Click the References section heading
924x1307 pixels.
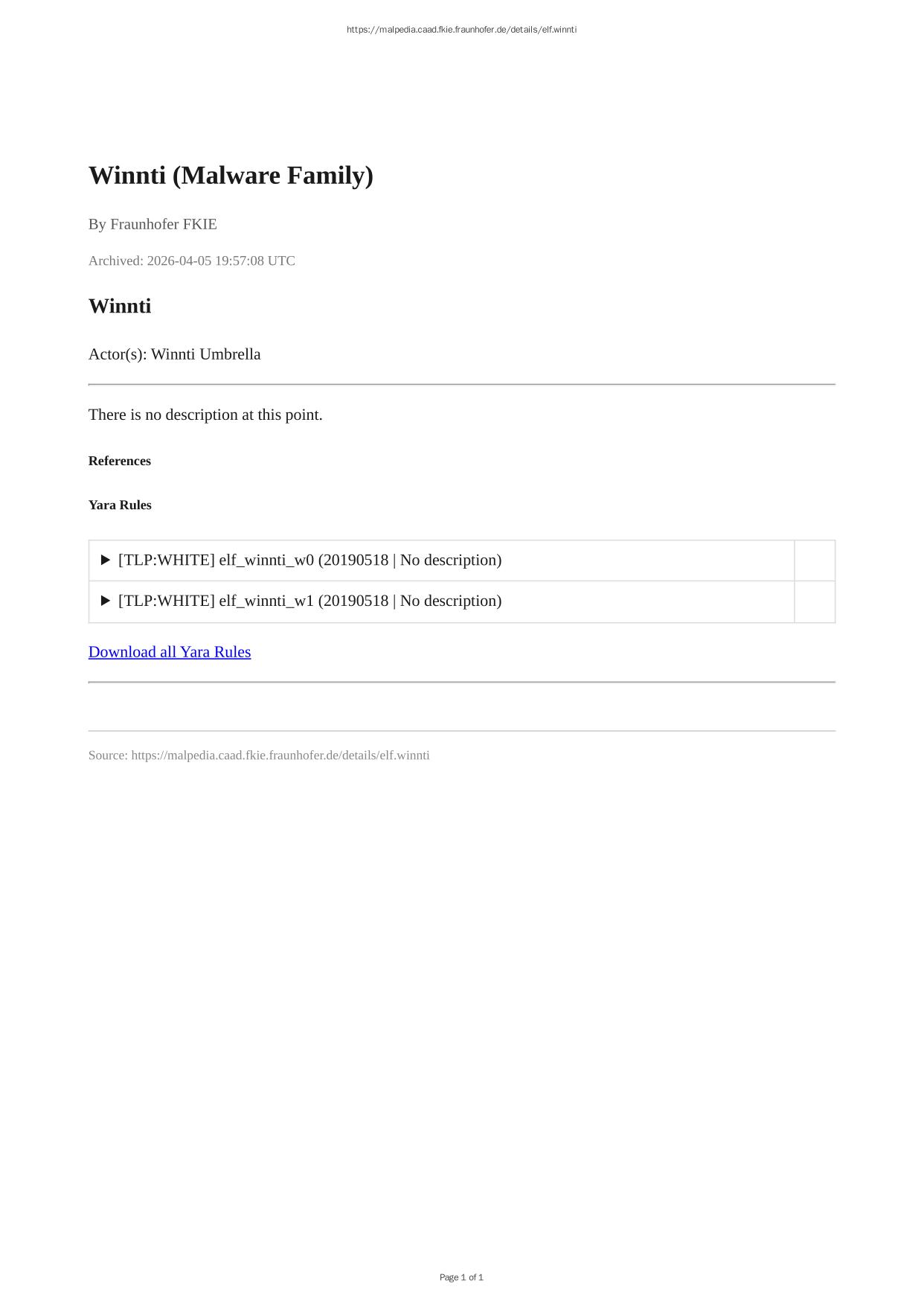click(x=120, y=461)
